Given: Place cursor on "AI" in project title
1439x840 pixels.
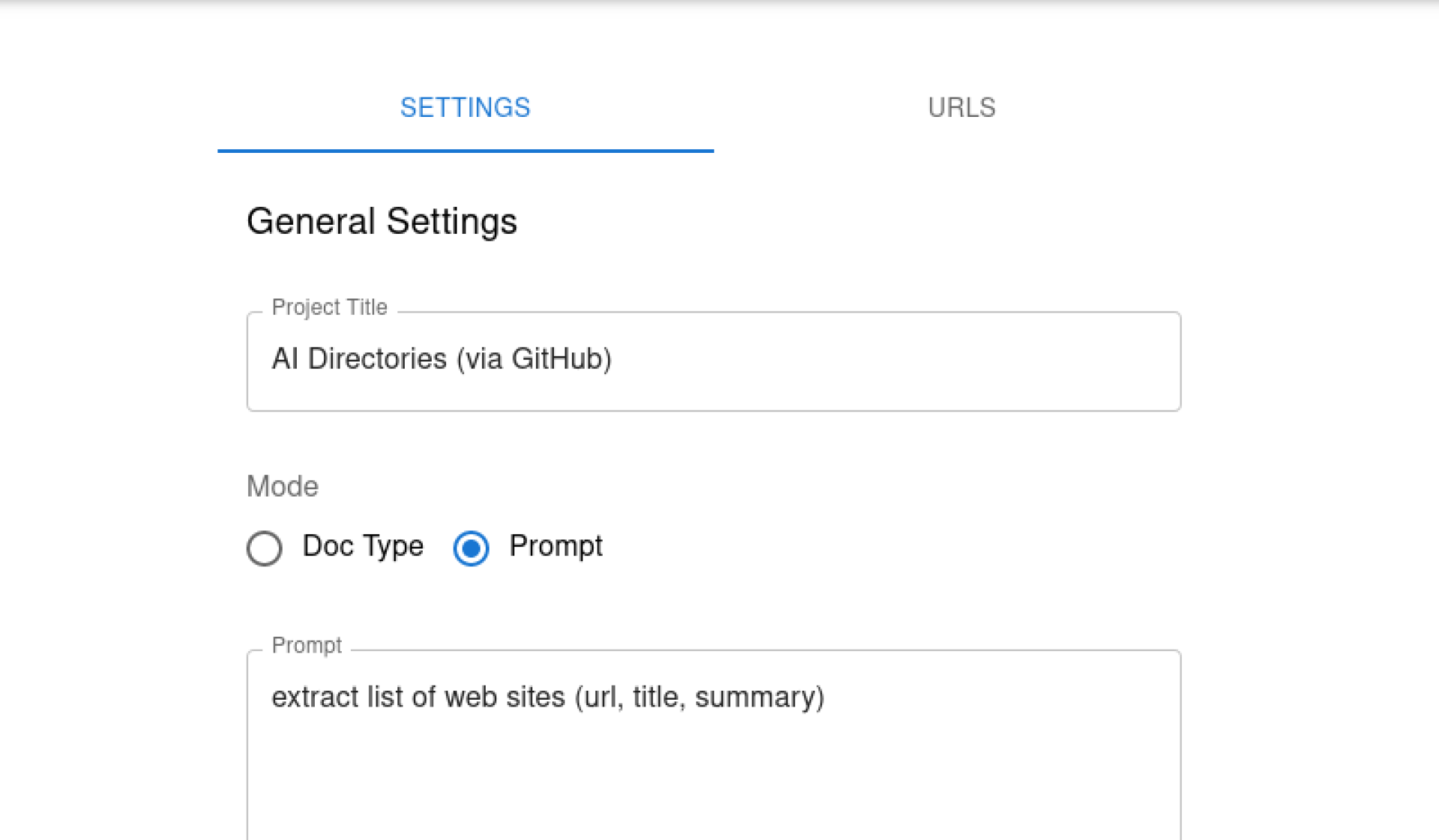Looking at the screenshot, I should (x=285, y=359).
